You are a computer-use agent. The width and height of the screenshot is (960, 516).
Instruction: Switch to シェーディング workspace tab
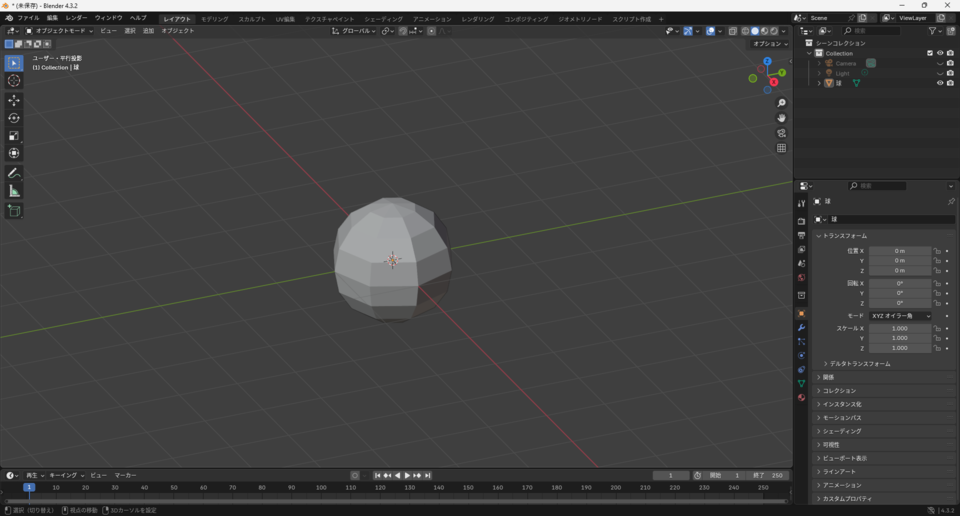[383, 19]
